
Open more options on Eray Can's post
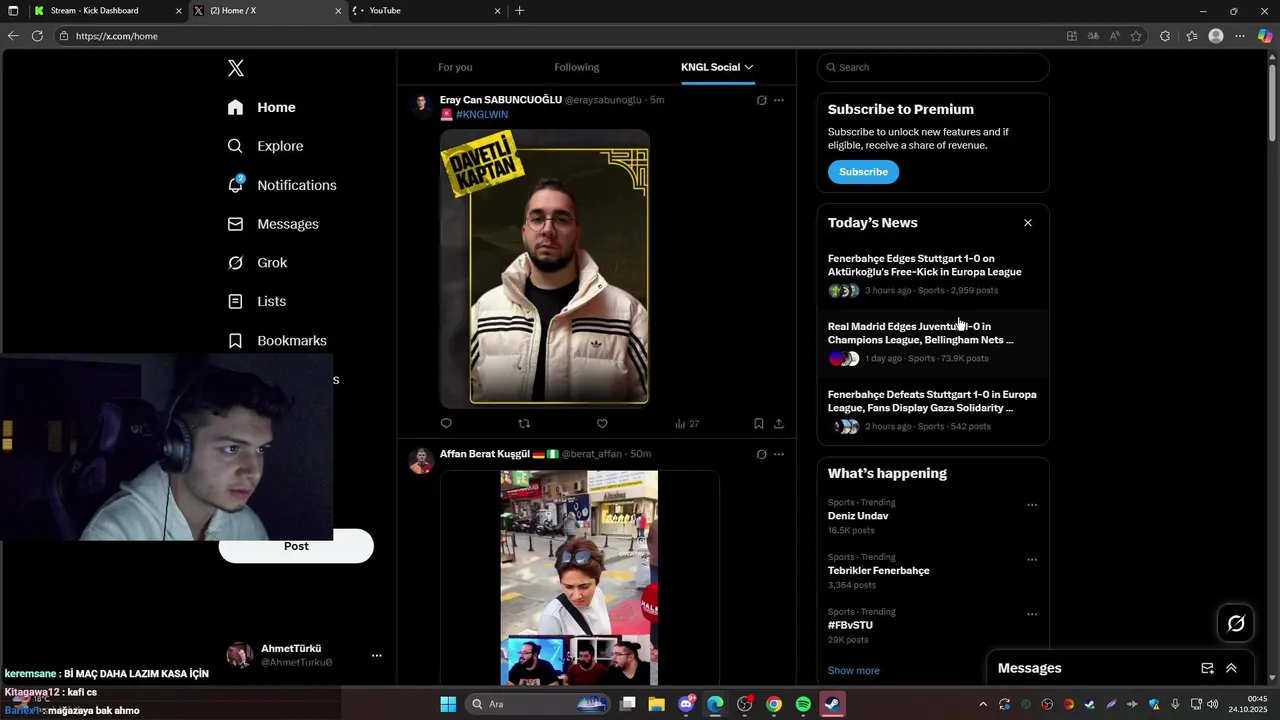(779, 100)
